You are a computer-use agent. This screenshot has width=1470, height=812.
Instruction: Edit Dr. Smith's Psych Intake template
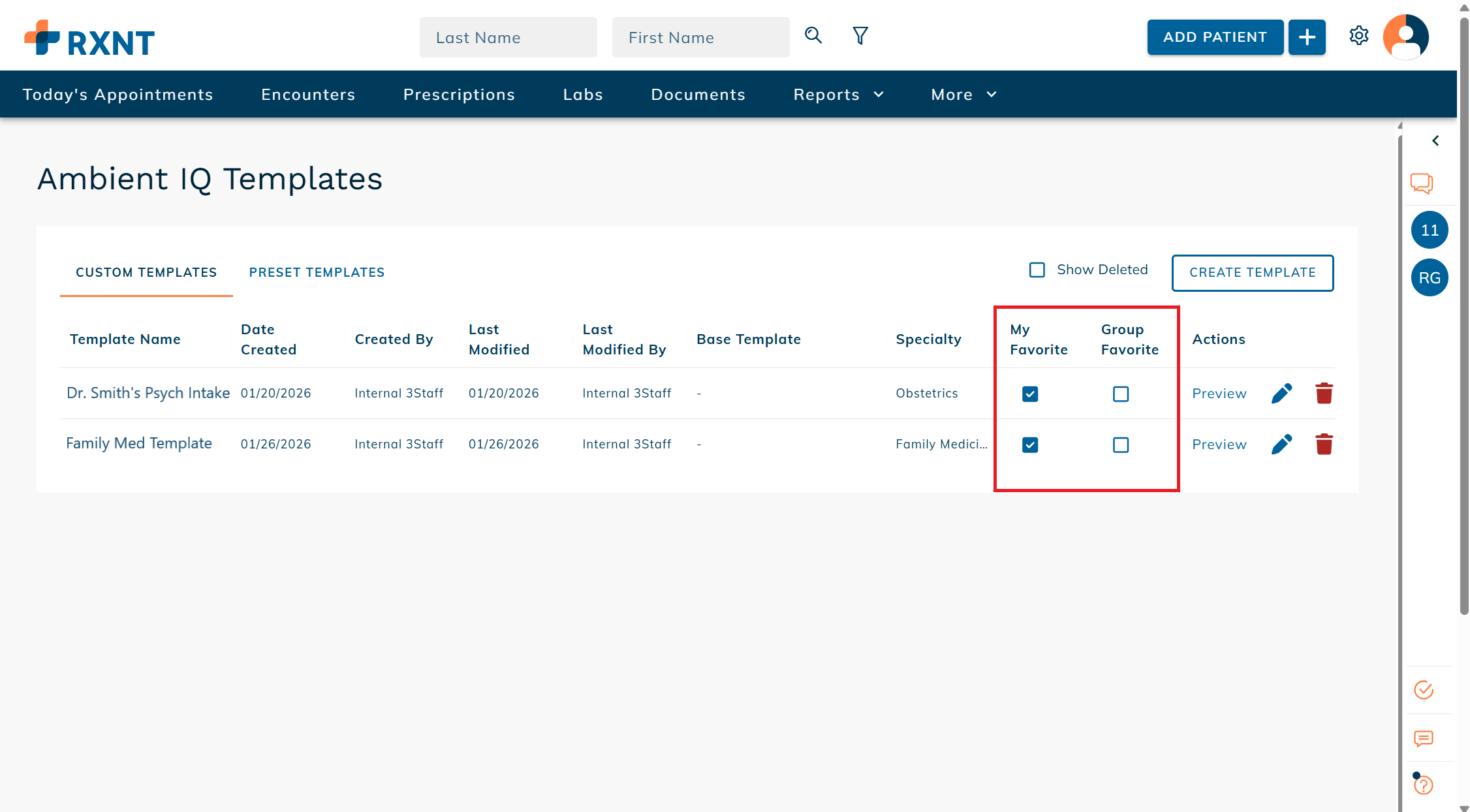1281,394
